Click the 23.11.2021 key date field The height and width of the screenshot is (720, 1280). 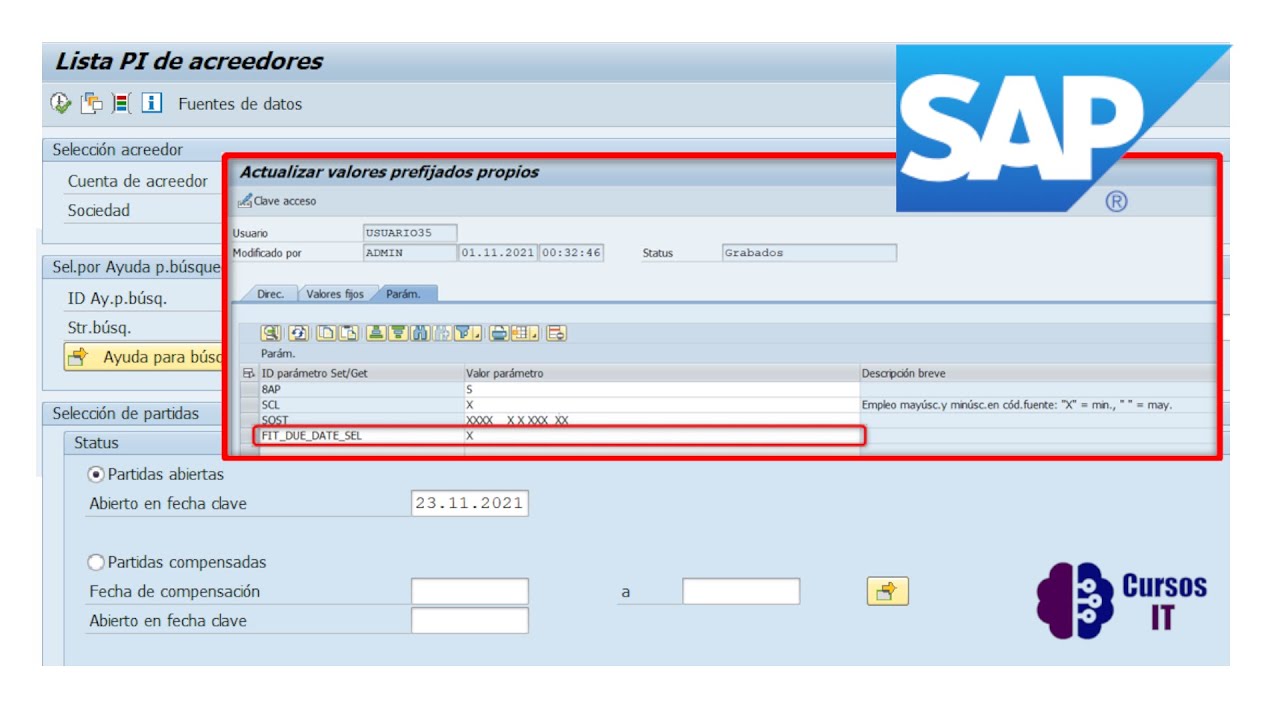470,503
